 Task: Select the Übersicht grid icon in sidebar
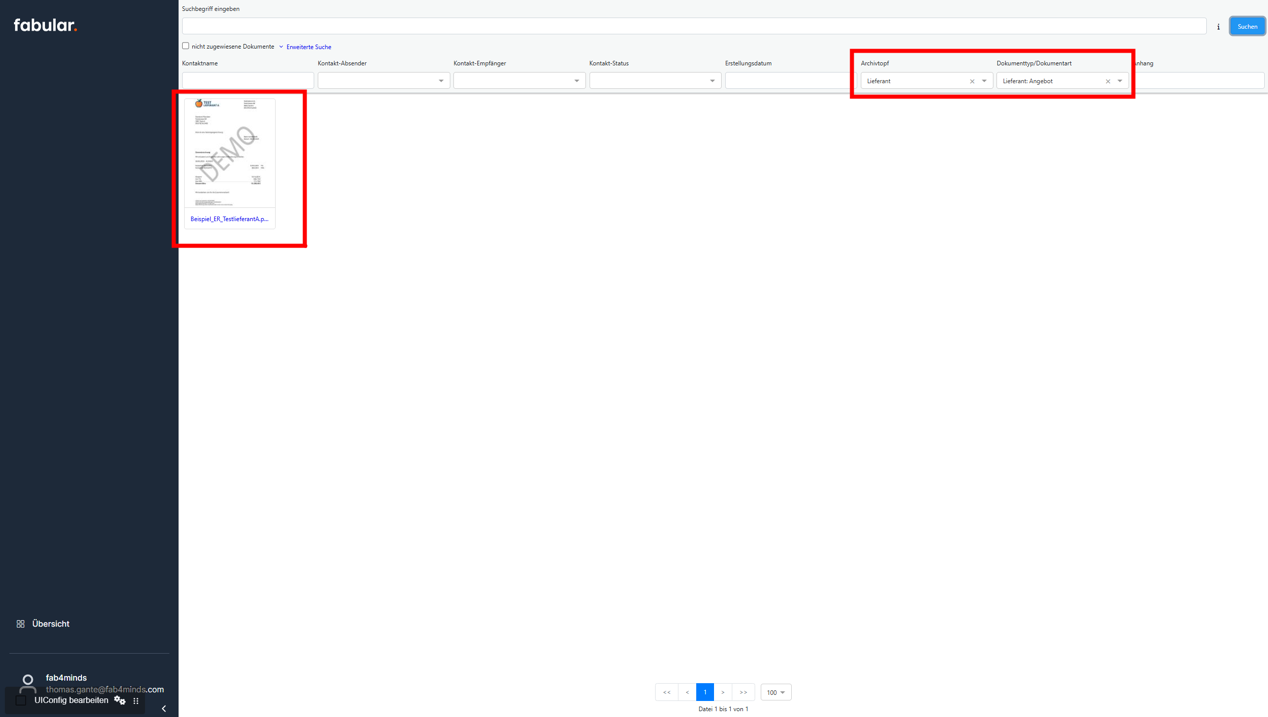coord(22,623)
